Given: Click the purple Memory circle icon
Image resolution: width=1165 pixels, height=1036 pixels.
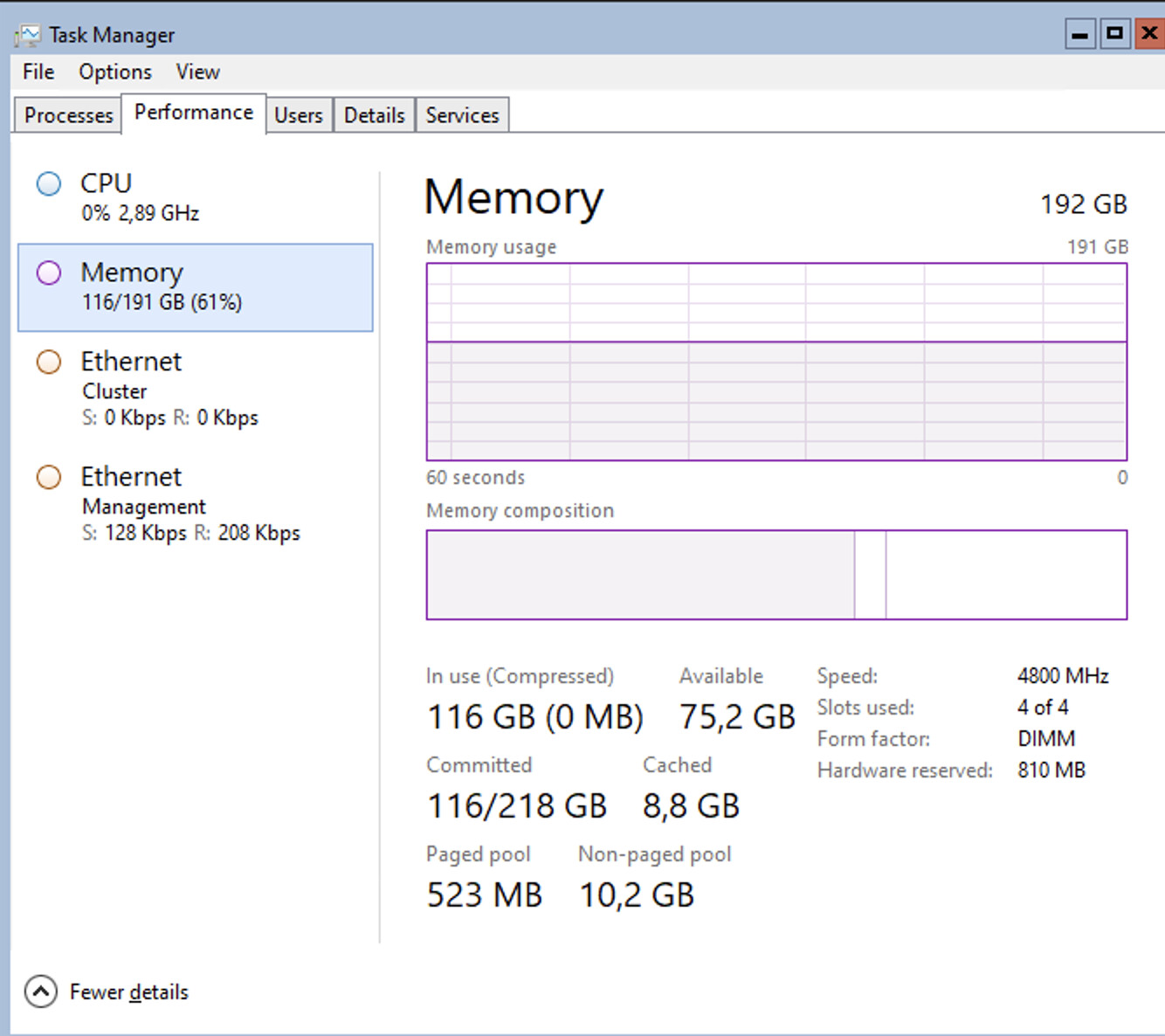Looking at the screenshot, I should point(49,273).
